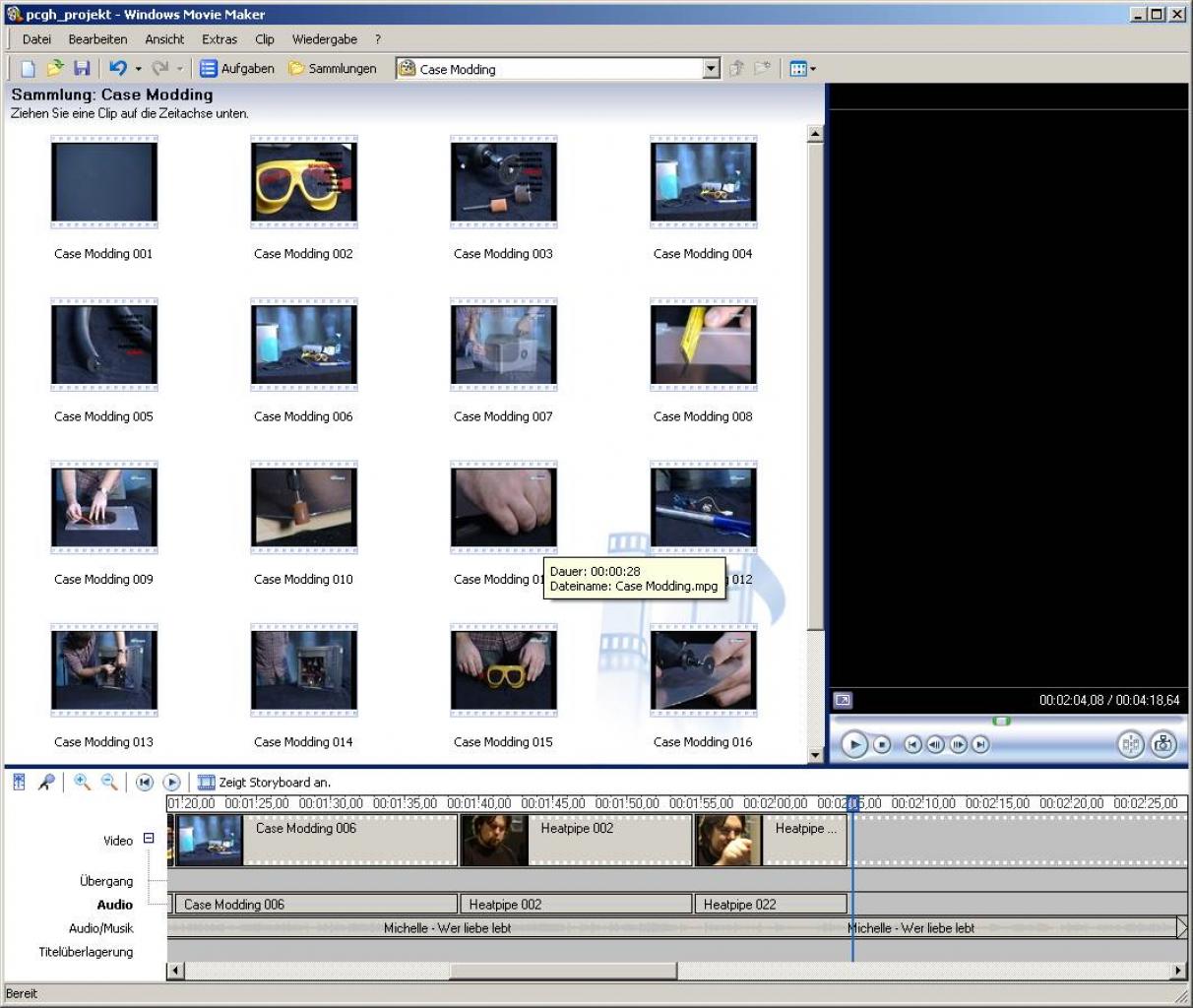Go up one collection level icon
The width and height of the screenshot is (1193, 1008).
point(735,68)
